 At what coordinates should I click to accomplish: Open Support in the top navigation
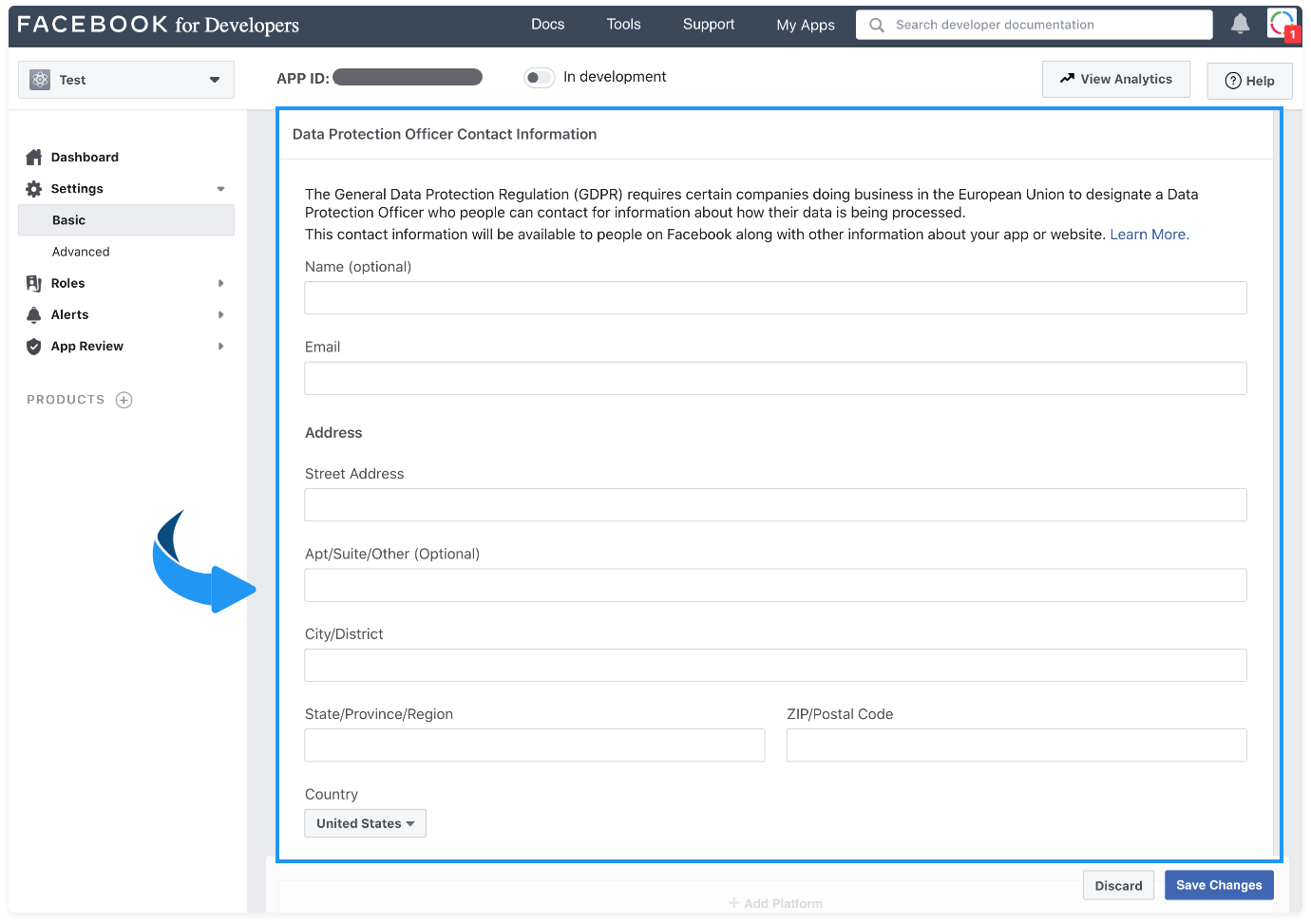click(x=709, y=25)
